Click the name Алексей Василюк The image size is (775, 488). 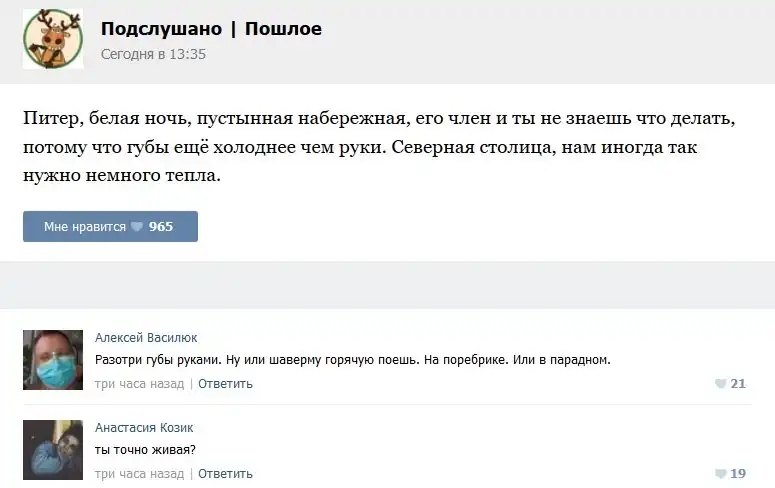coord(146,338)
